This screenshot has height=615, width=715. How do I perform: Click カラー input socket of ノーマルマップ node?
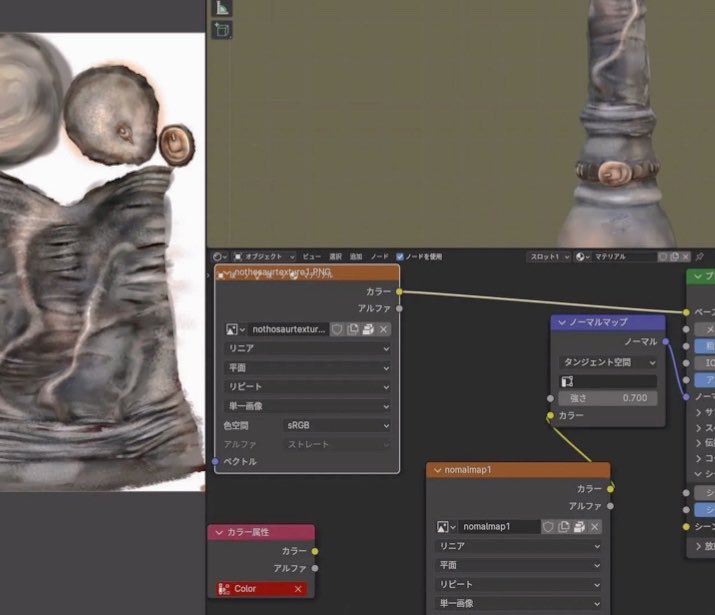point(550,415)
